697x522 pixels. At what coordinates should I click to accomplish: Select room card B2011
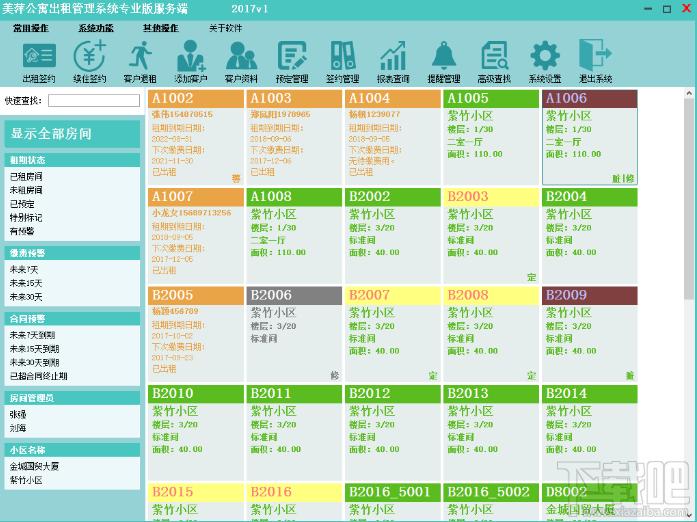click(294, 433)
